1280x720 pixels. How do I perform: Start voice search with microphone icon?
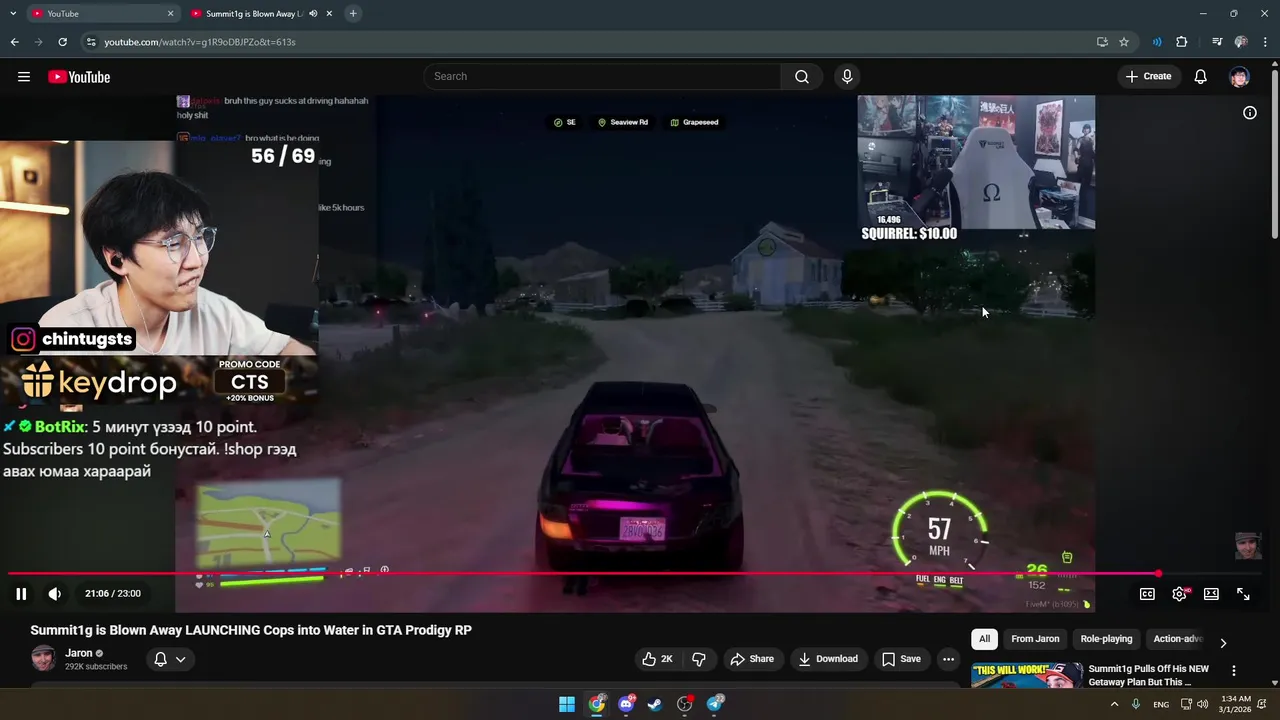coord(847,77)
